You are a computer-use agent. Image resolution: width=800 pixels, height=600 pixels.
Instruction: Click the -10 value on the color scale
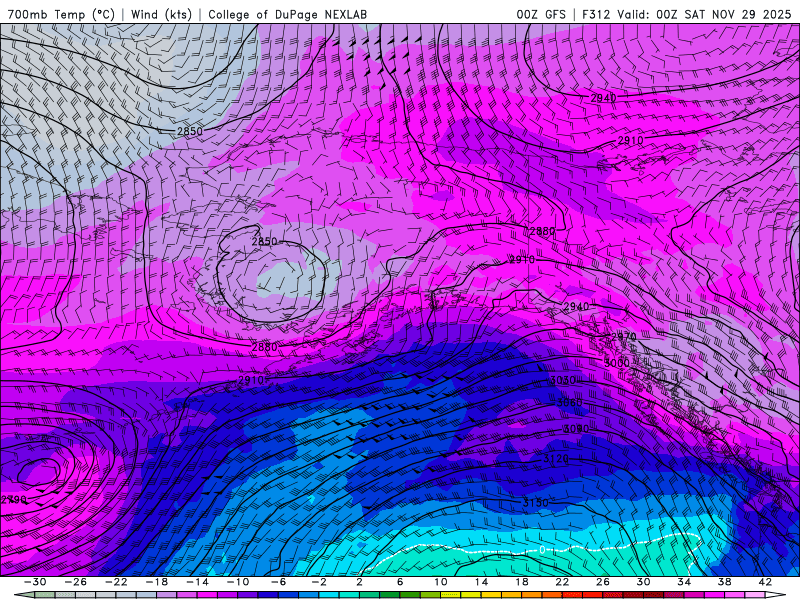(x=237, y=582)
